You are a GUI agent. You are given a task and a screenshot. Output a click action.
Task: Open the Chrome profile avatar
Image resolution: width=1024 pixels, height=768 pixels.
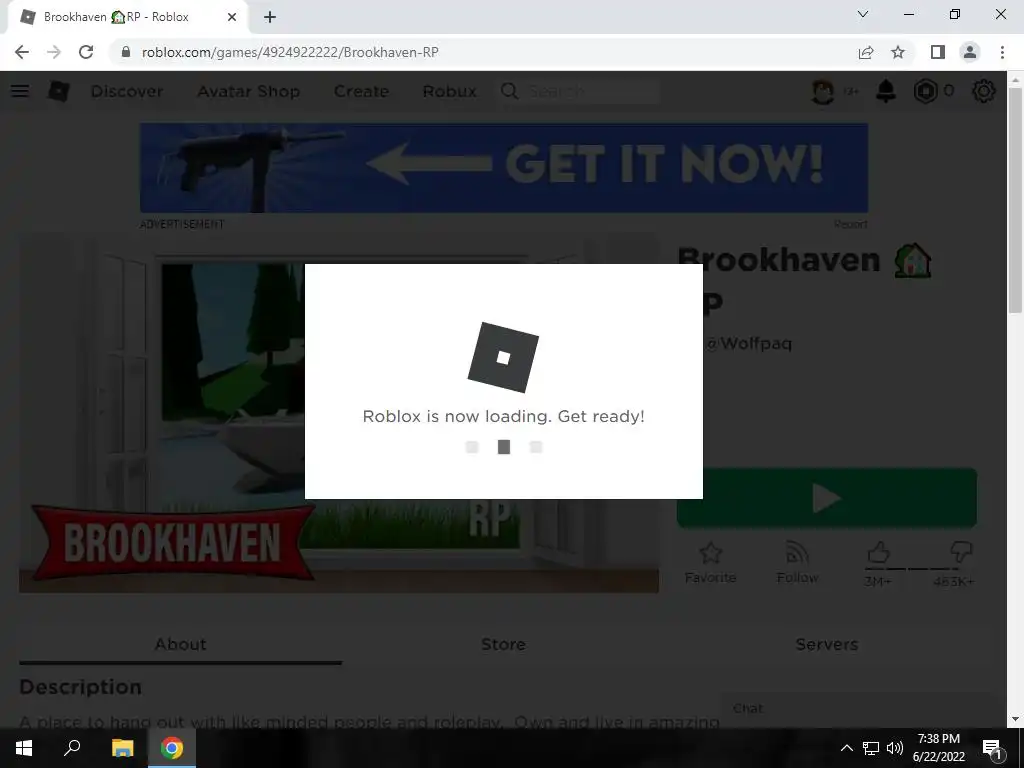(x=970, y=52)
